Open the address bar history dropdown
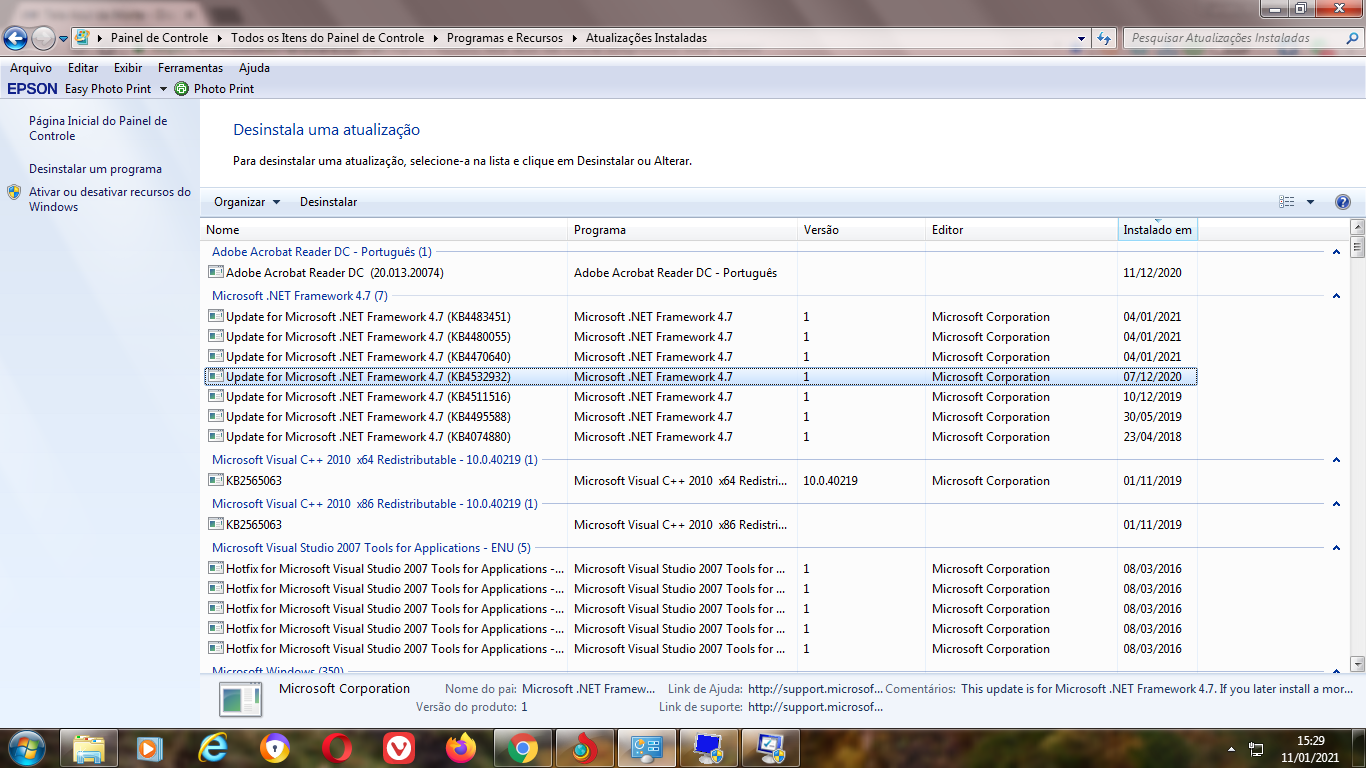Image resolution: width=1366 pixels, height=768 pixels. pos(1082,38)
